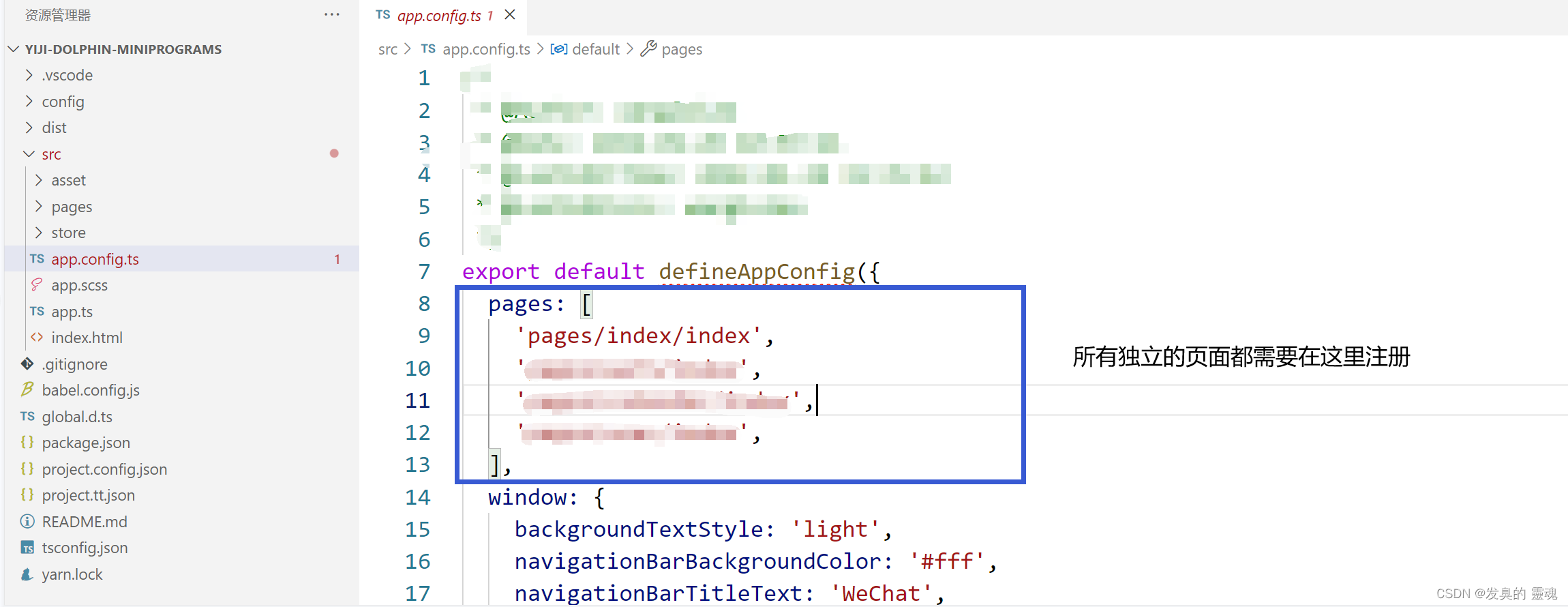Viewport: 1568px width, 607px height.
Task: Expand the pages folder inside src
Action: [x=38, y=207]
